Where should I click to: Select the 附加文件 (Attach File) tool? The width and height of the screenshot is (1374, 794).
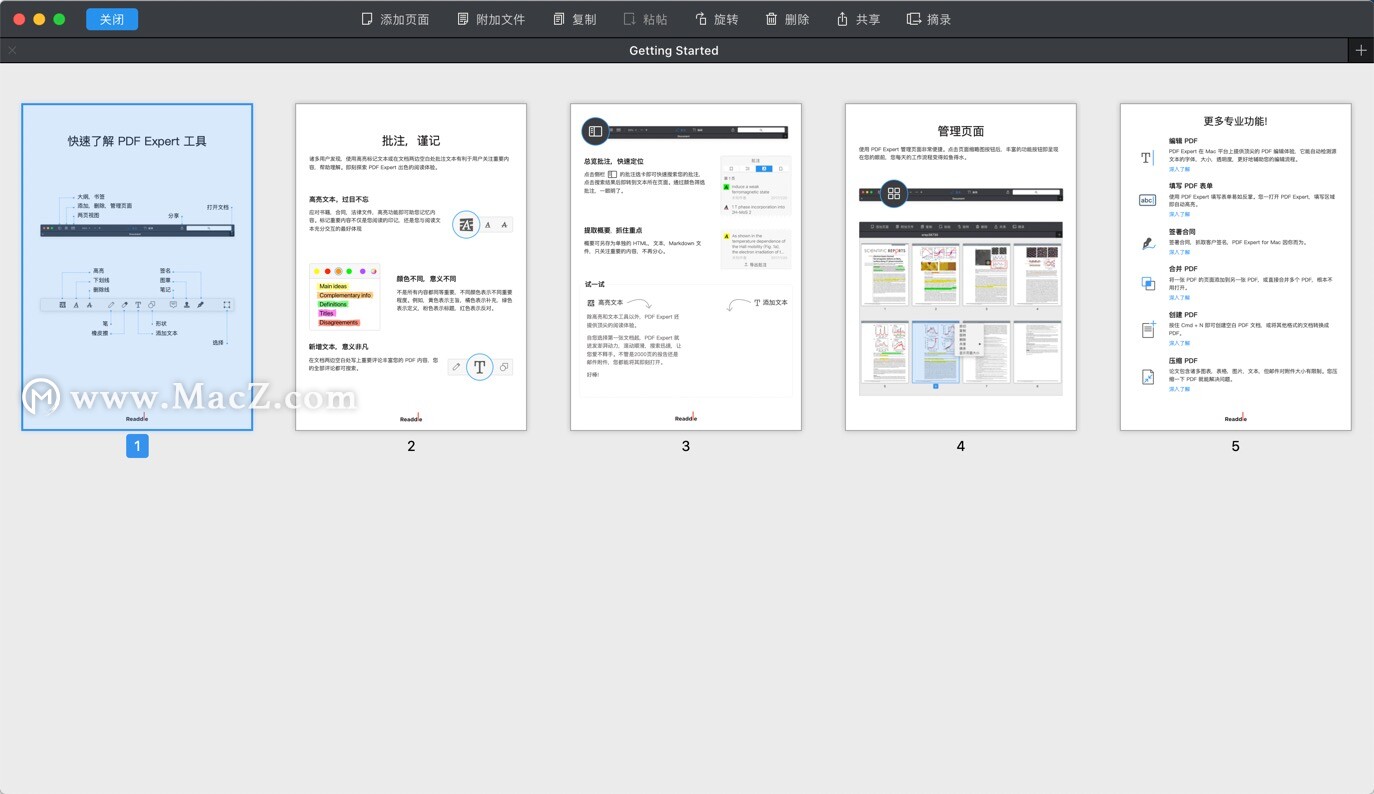489,18
